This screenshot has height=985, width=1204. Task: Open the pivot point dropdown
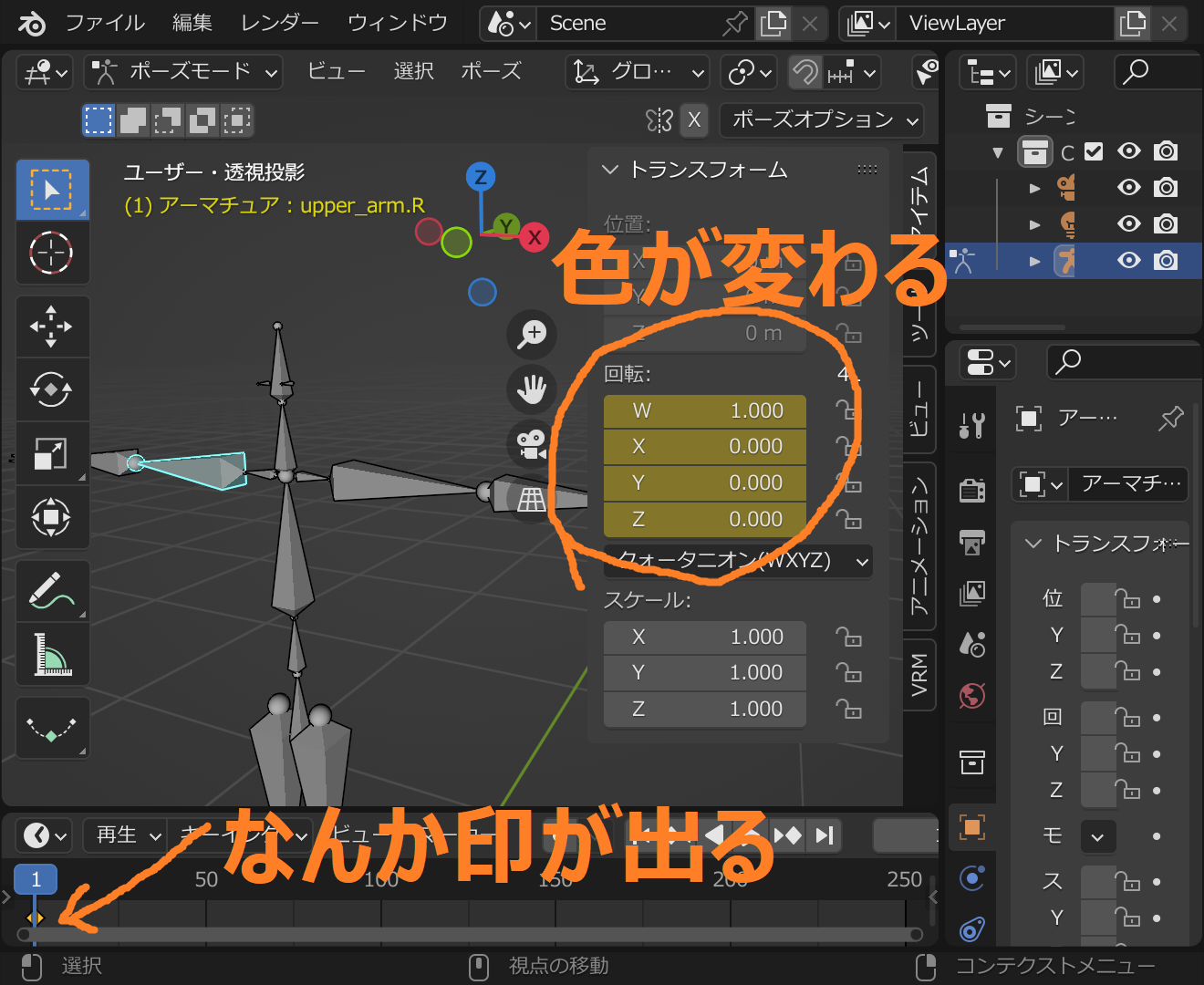coord(749,72)
